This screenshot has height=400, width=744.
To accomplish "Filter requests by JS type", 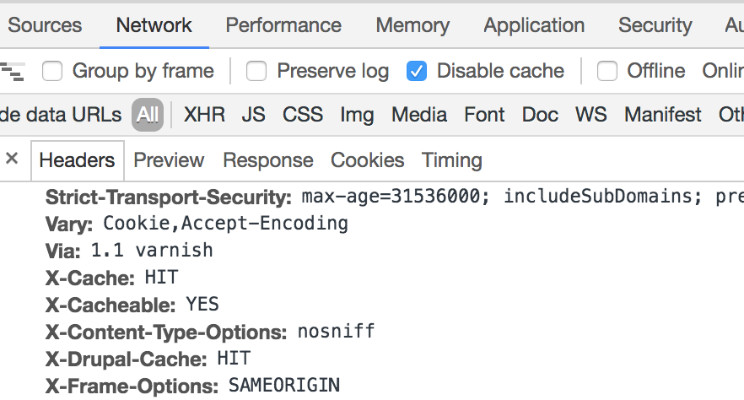I will tap(254, 115).
